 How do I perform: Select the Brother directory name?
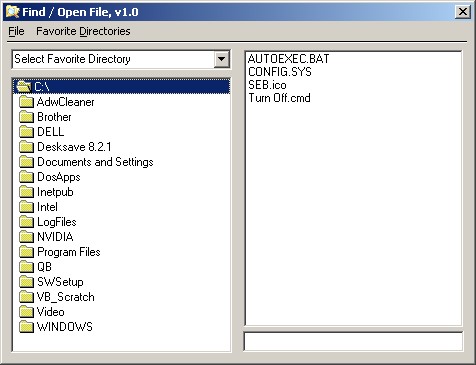pos(54,117)
